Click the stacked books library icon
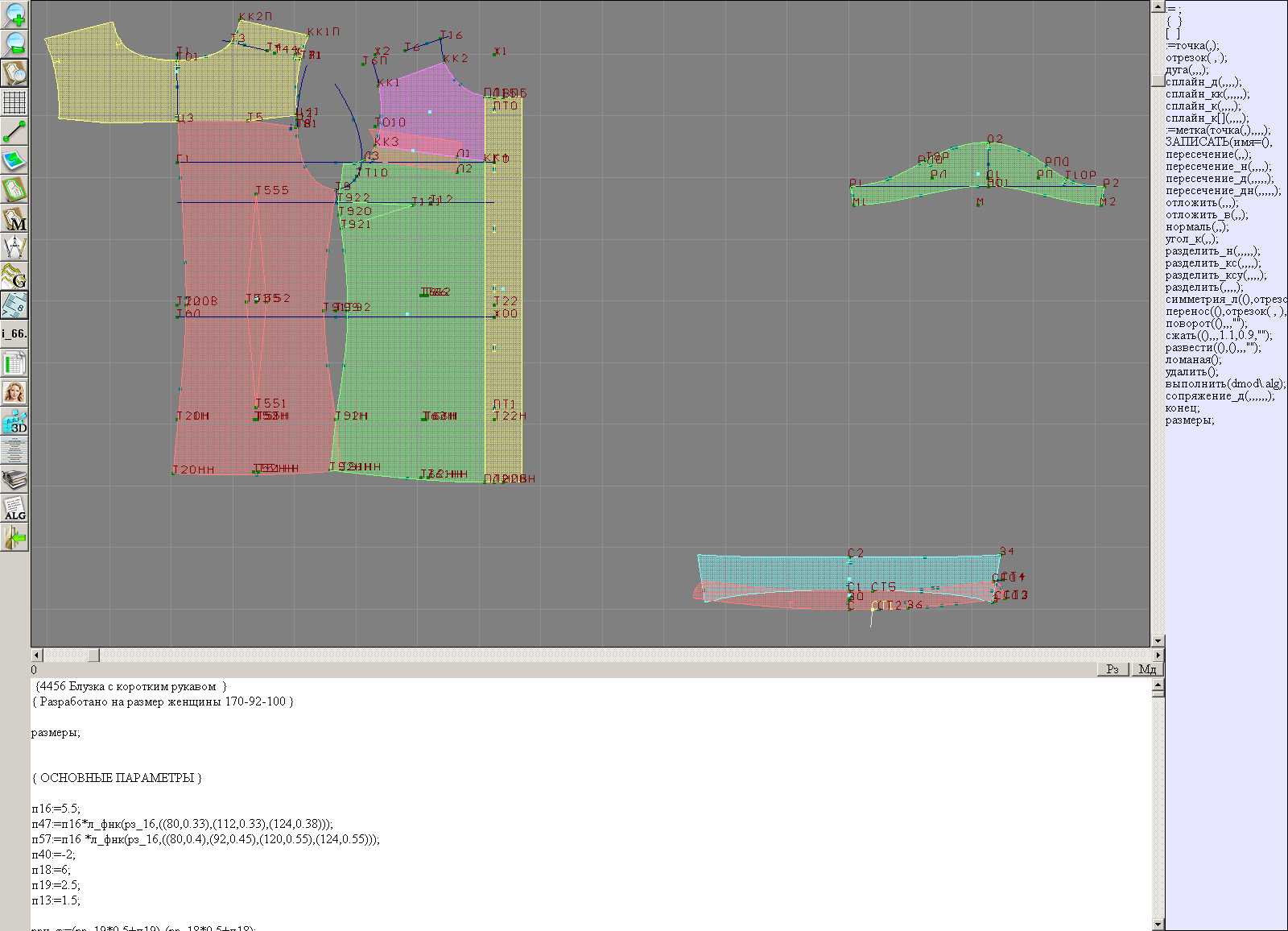Screen dimensions: 1288x931 (x=14, y=480)
